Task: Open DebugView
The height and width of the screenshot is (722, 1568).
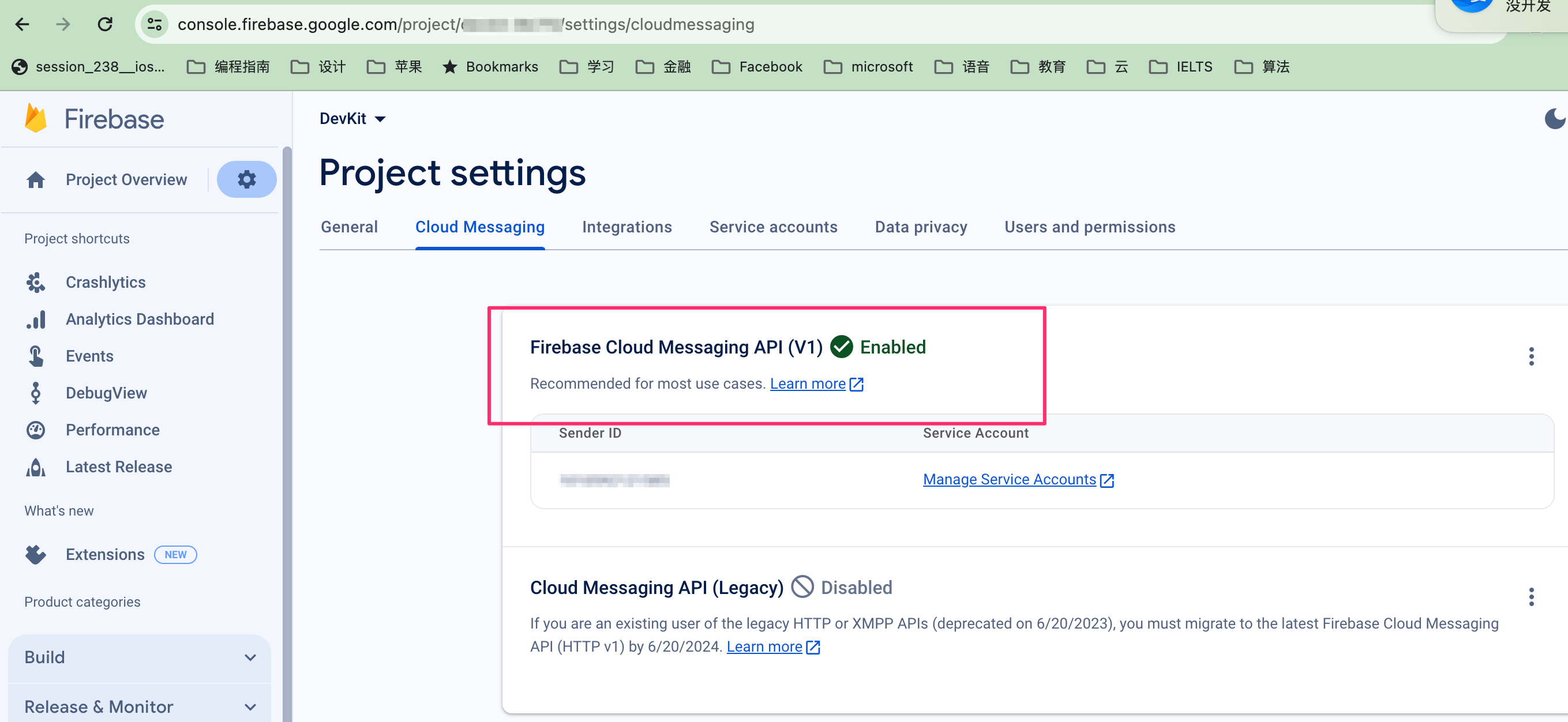Action: click(x=107, y=393)
